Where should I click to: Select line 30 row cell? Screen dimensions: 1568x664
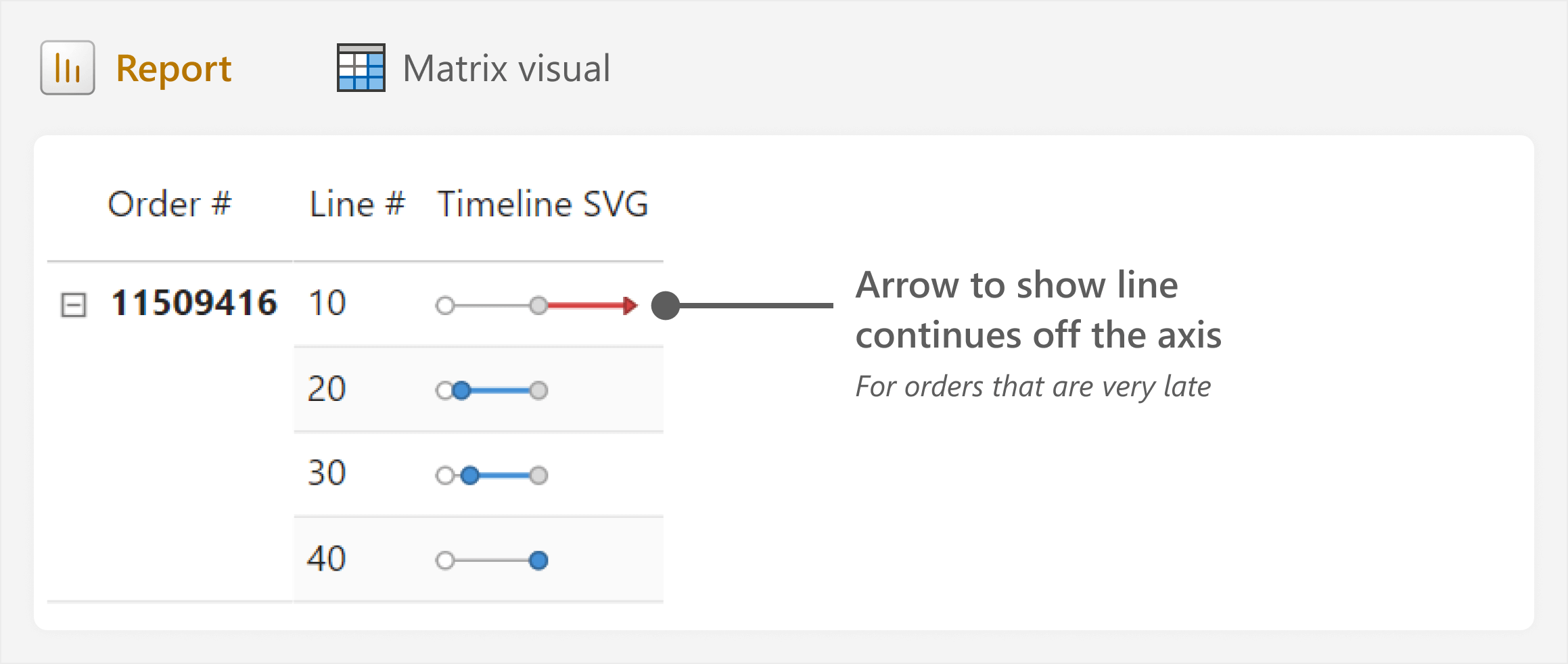(327, 473)
